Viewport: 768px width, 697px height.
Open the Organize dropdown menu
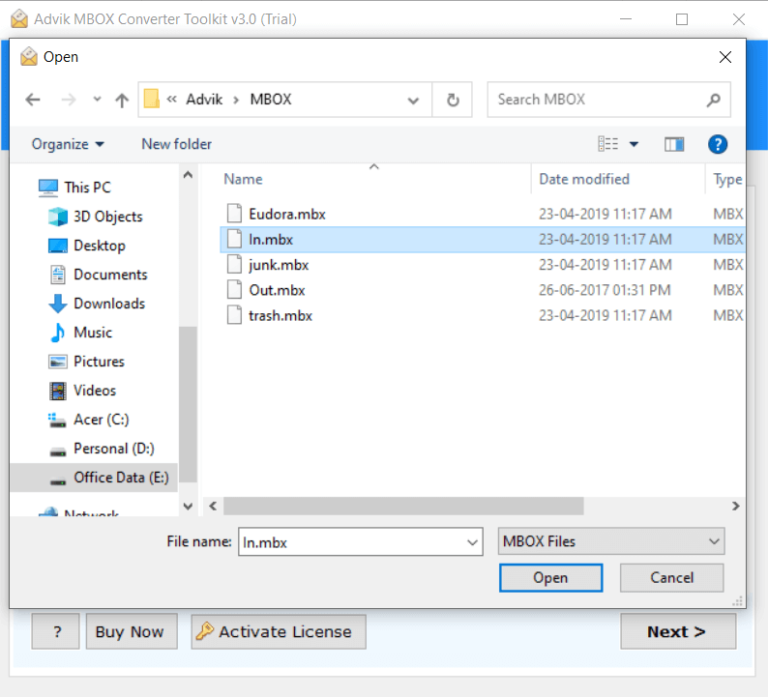click(x=67, y=144)
